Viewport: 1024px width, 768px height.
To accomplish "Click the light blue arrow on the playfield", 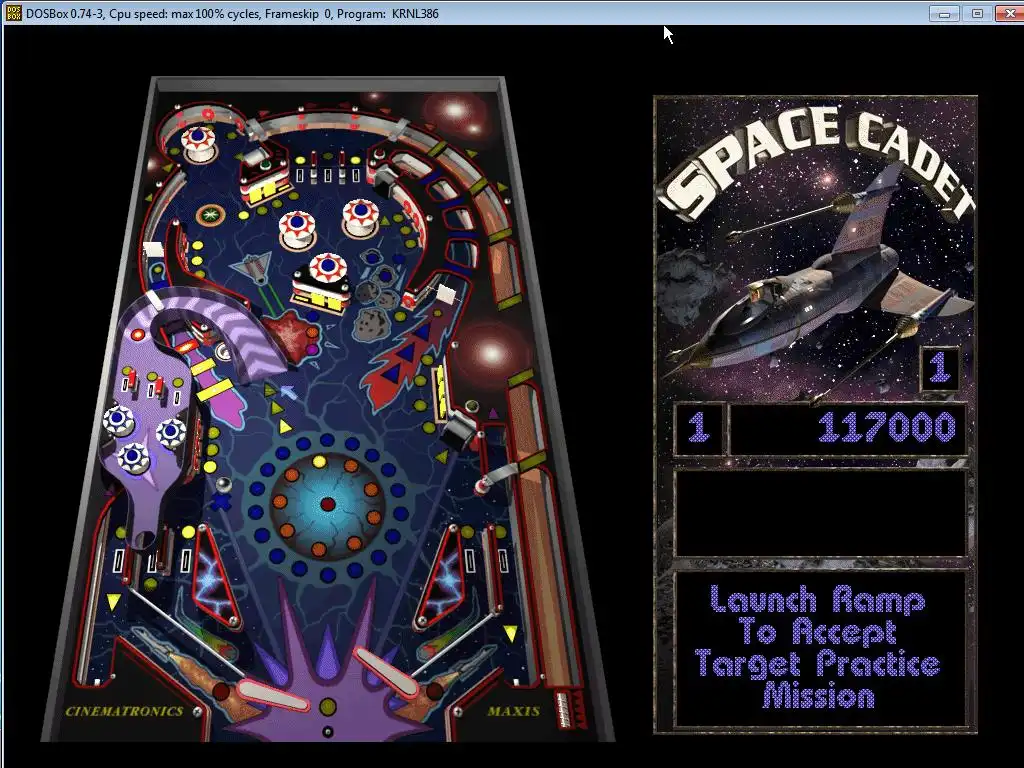I will point(288,392).
